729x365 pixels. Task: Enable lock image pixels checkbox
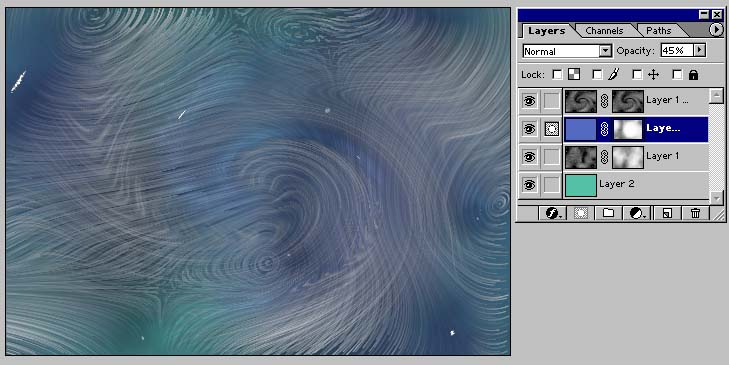[x=597, y=74]
